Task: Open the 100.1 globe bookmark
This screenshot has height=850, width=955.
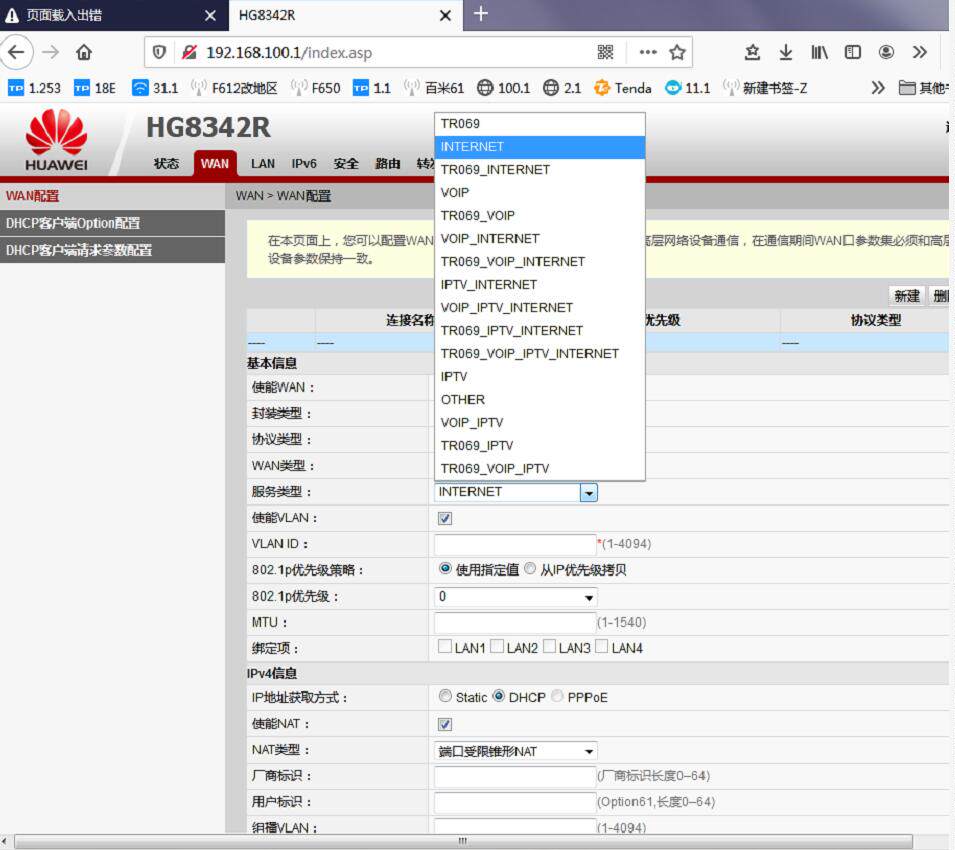Action: pyautogui.click(x=503, y=88)
